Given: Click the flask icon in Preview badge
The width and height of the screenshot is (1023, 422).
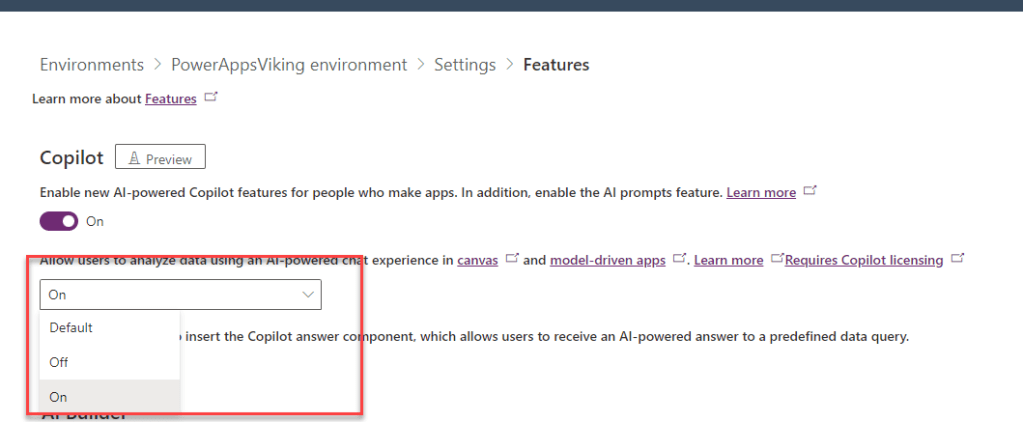Looking at the screenshot, I should point(132,158).
